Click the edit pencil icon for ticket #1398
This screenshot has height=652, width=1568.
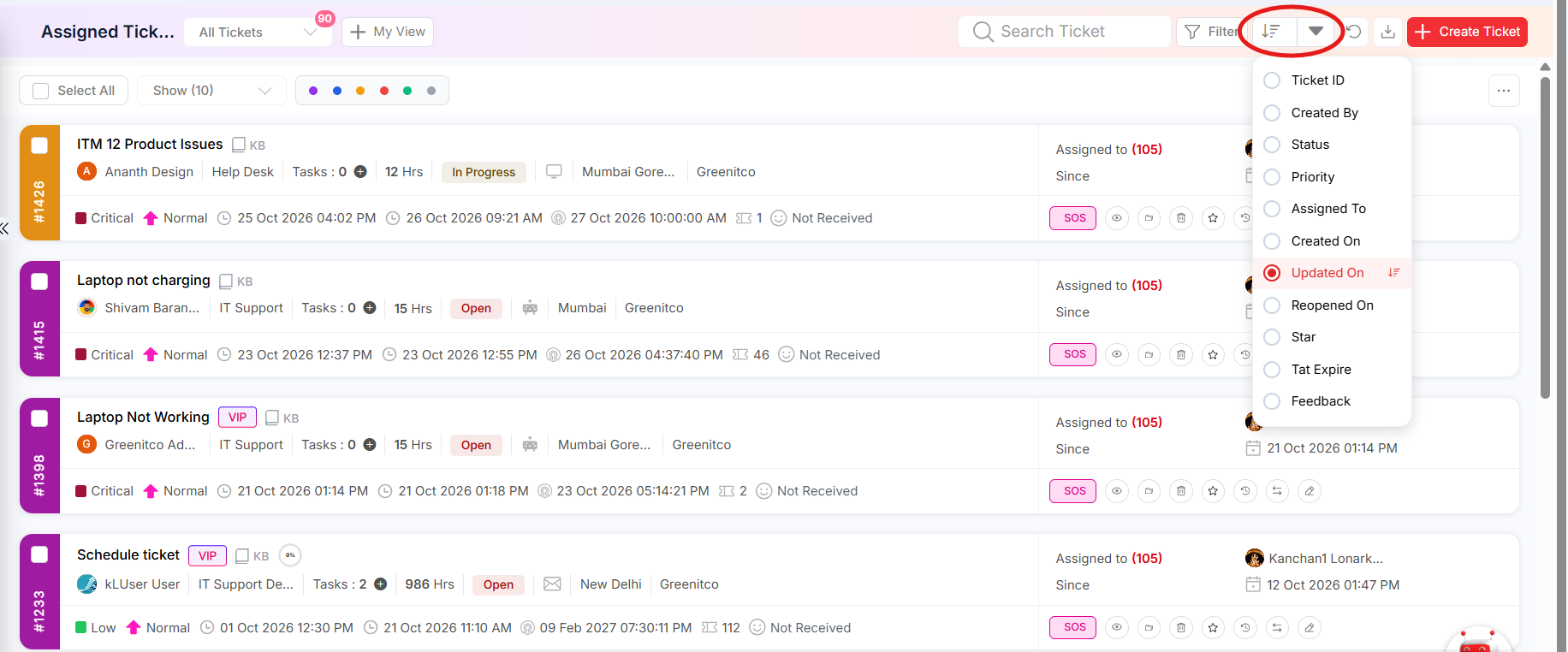tap(1310, 491)
